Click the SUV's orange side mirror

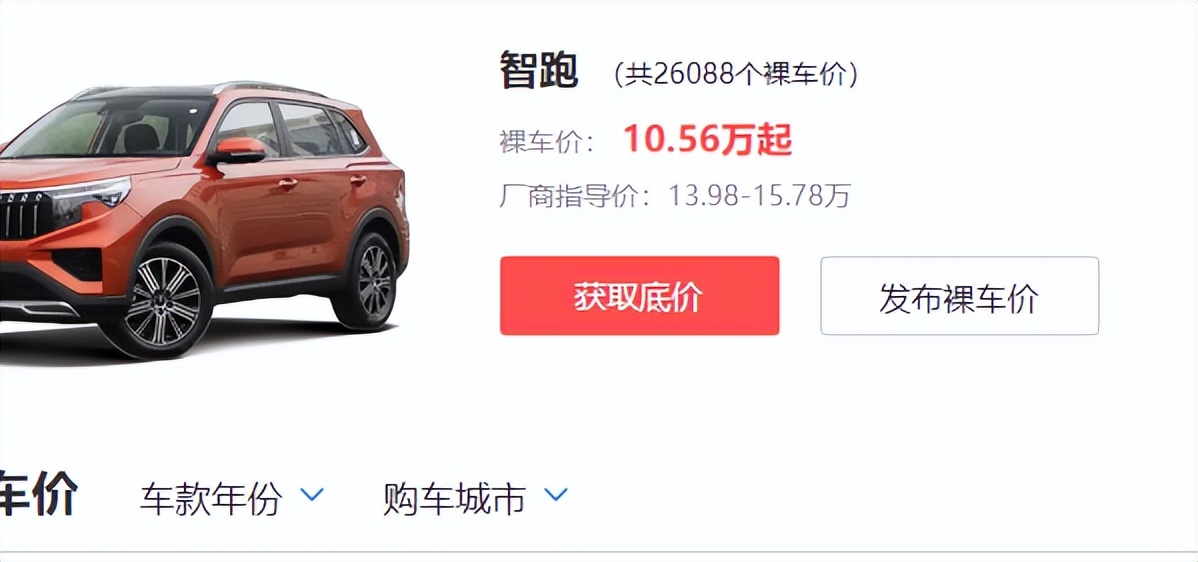coord(238,150)
